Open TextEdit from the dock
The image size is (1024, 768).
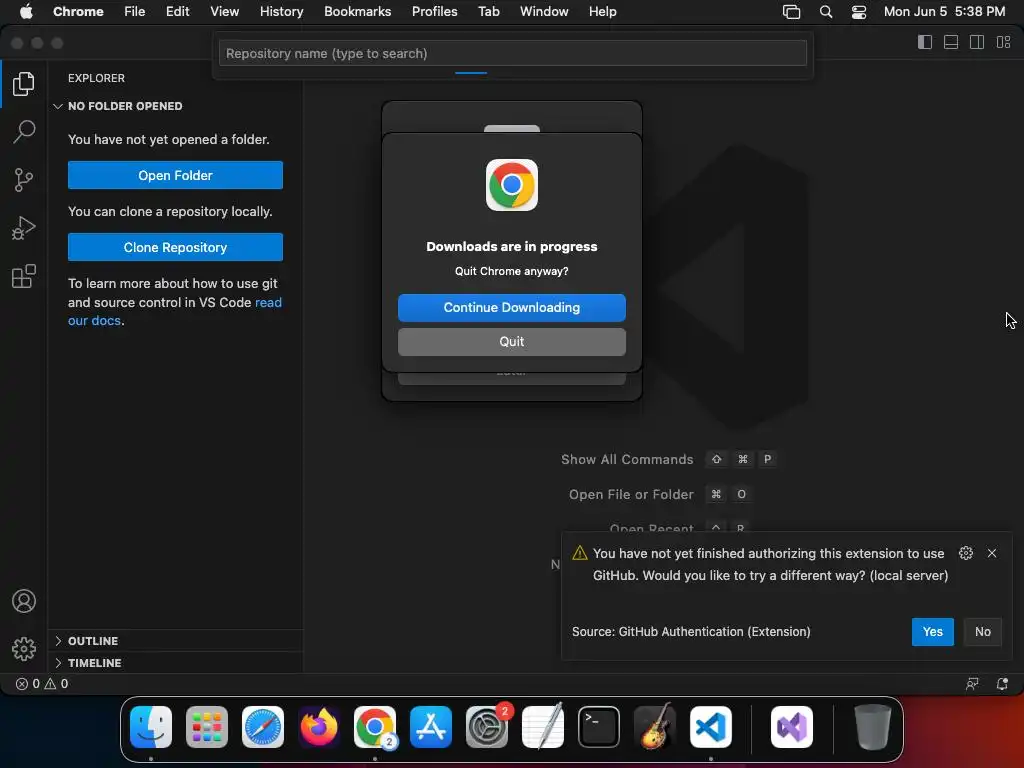click(543, 727)
